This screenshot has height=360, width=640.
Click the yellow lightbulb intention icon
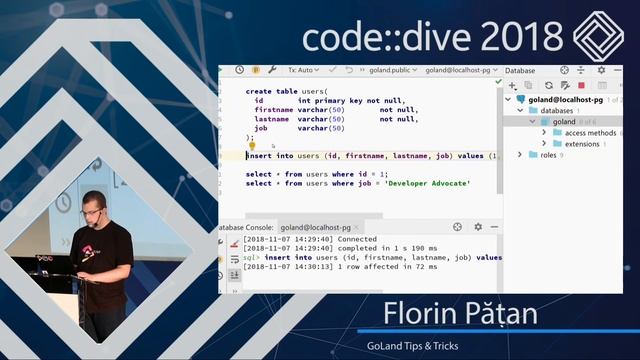pyautogui.click(x=252, y=146)
